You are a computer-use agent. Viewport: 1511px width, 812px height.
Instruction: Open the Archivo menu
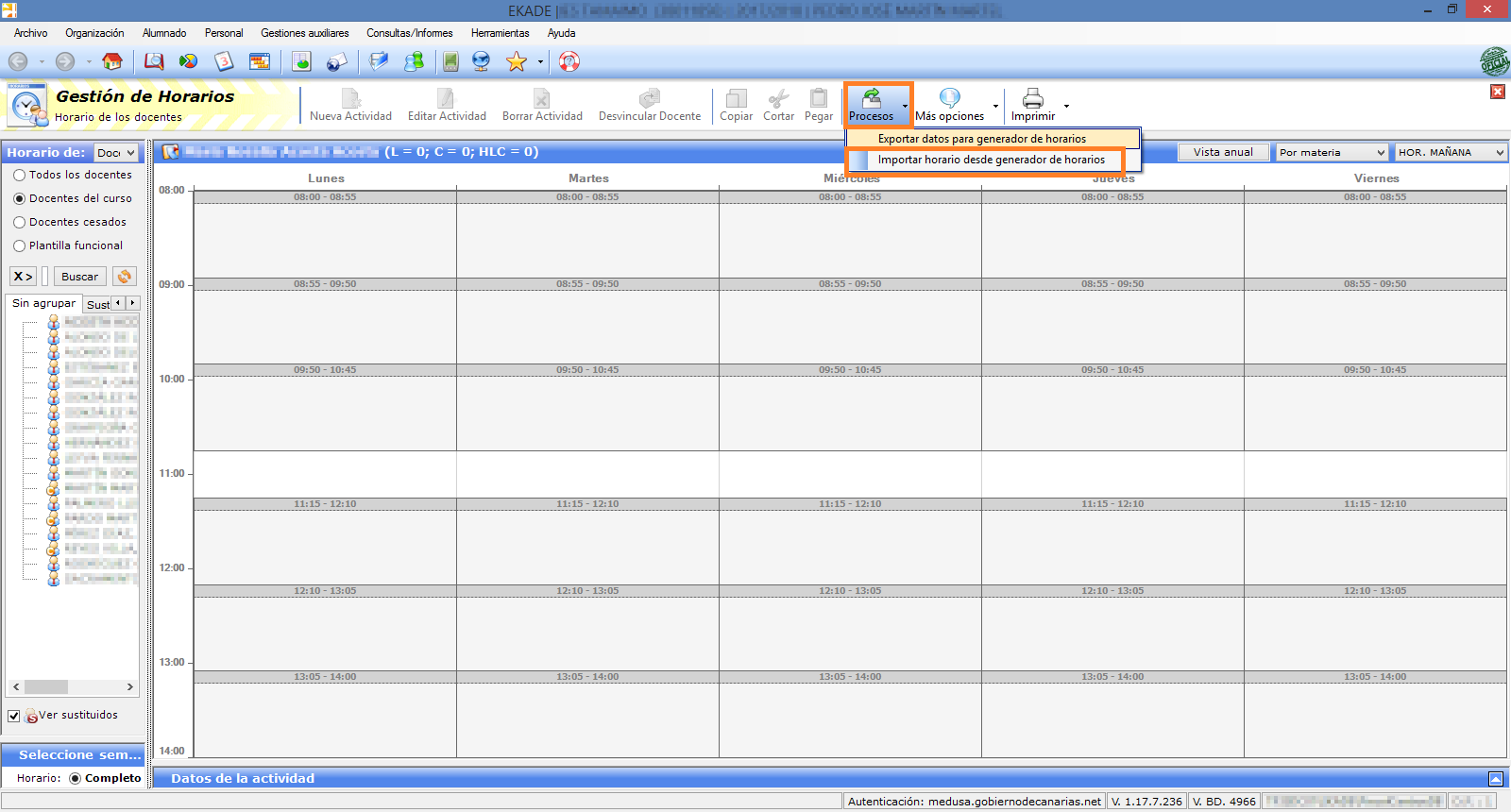coord(30,33)
